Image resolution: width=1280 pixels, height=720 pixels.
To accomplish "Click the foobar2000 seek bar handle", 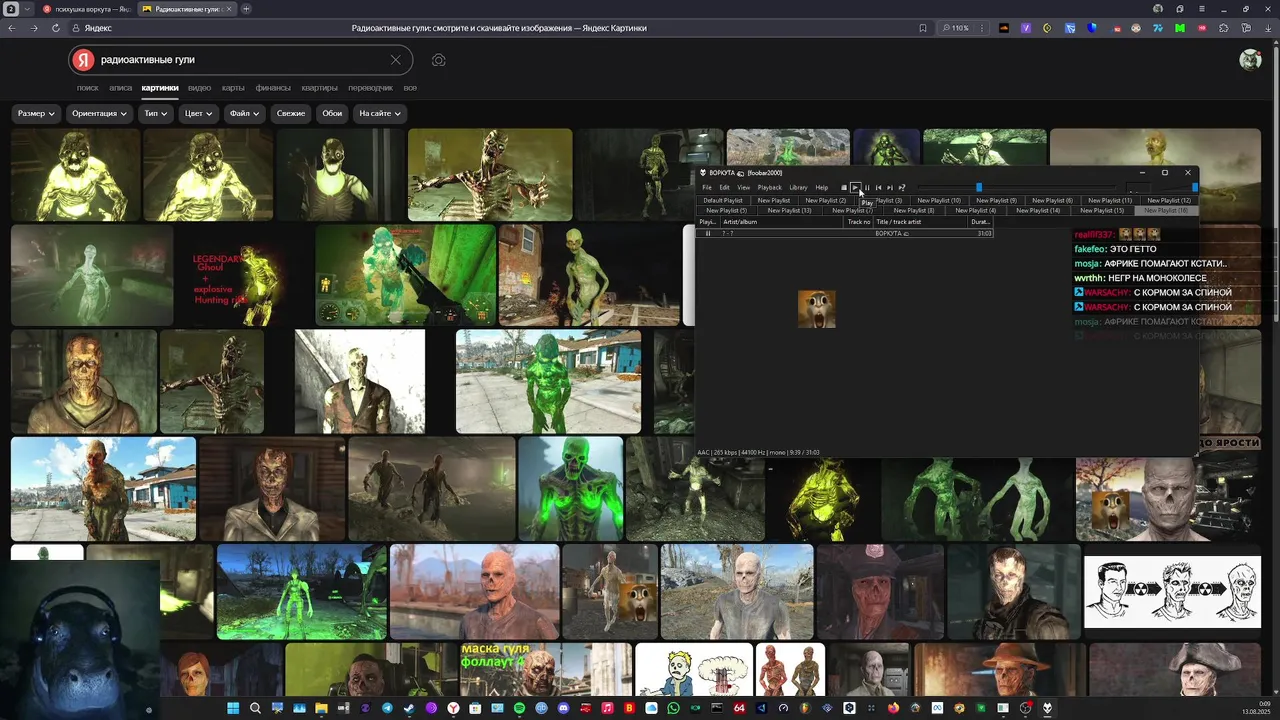I will click(x=979, y=187).
